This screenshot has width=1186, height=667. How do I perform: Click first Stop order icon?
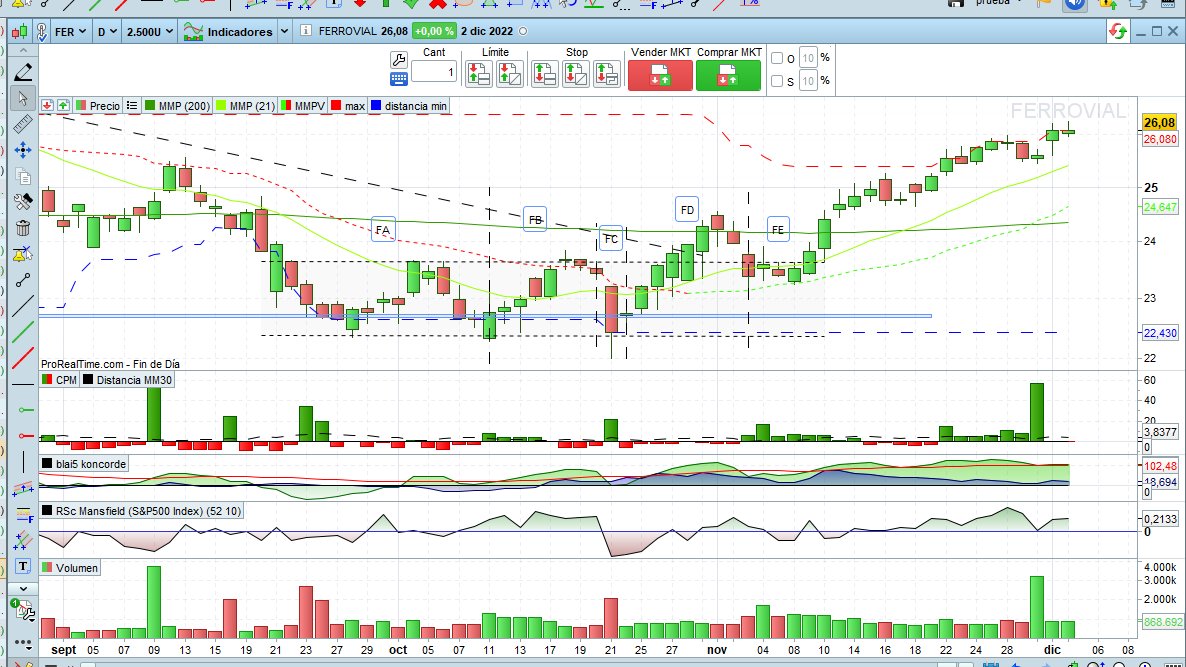point(545,74)
